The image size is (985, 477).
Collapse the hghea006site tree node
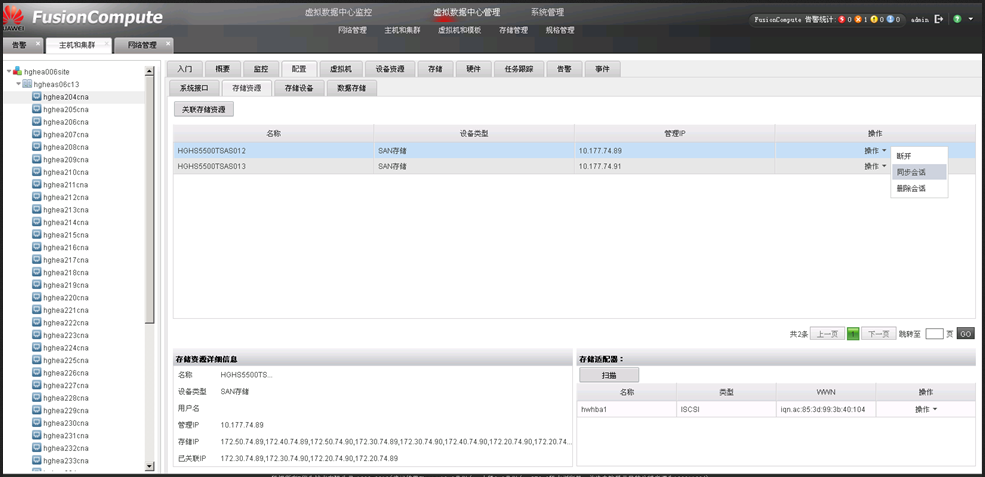pyautogui.click(x=8, y=72)
